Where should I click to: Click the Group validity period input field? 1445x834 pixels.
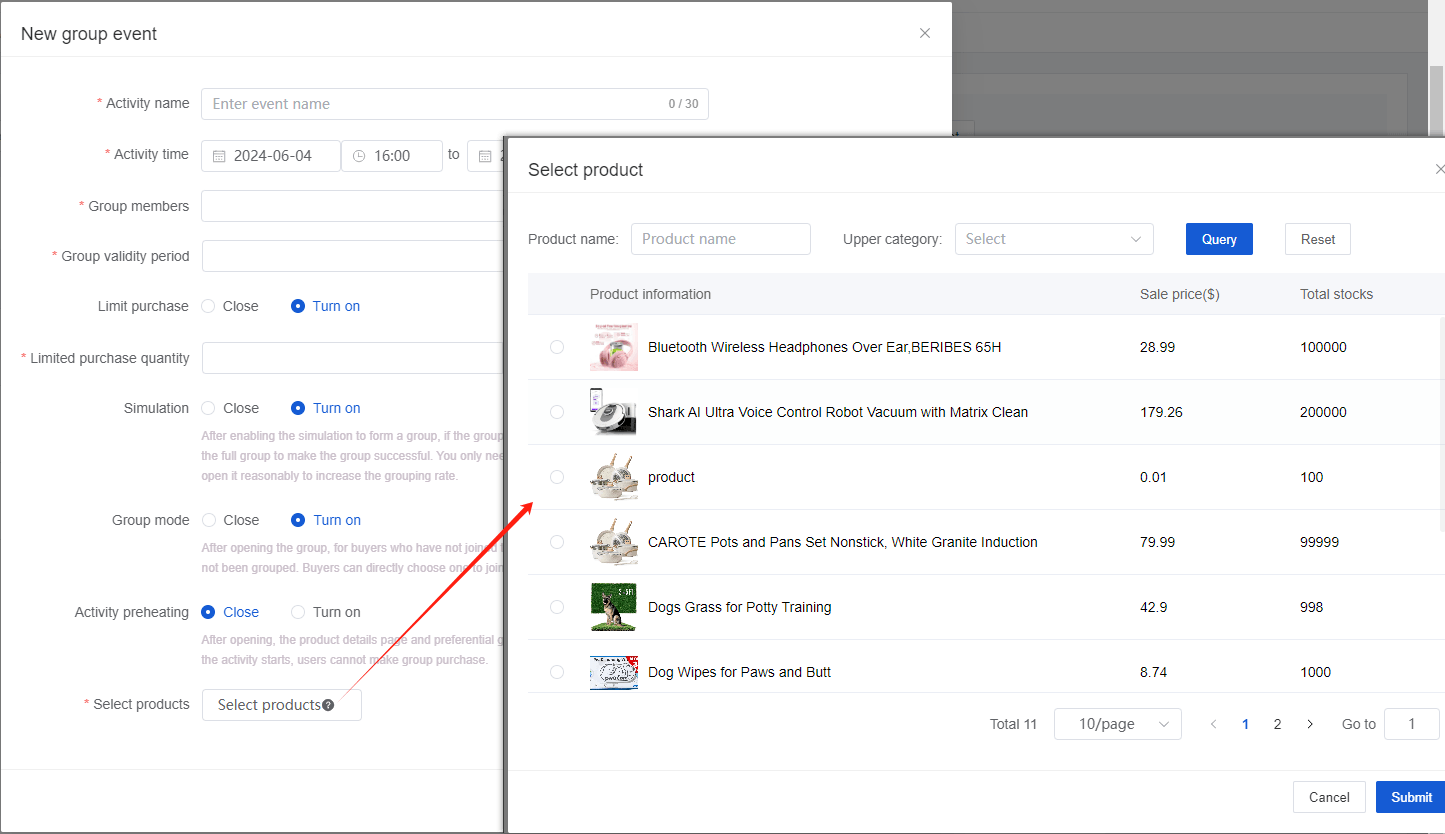tap(352, 256)
